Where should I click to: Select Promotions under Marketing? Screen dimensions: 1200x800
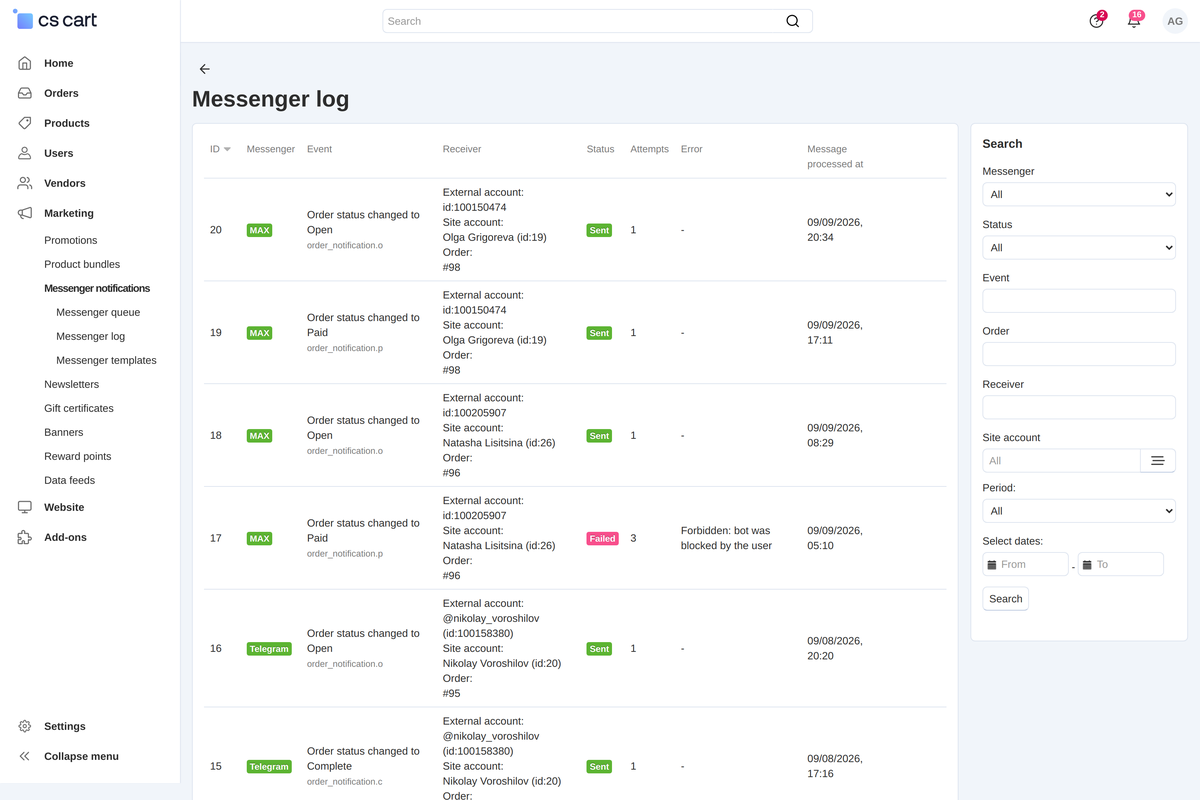tap(71, 240)
